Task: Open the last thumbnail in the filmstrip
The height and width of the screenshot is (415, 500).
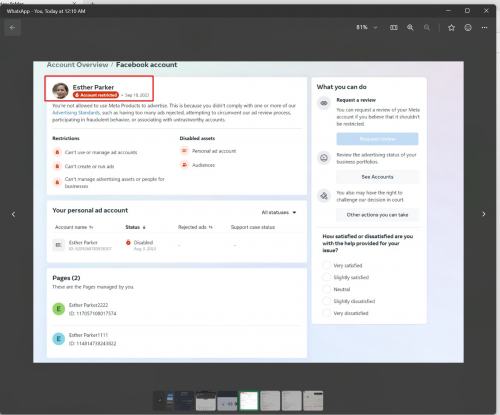Action: (x=313, y=401)
